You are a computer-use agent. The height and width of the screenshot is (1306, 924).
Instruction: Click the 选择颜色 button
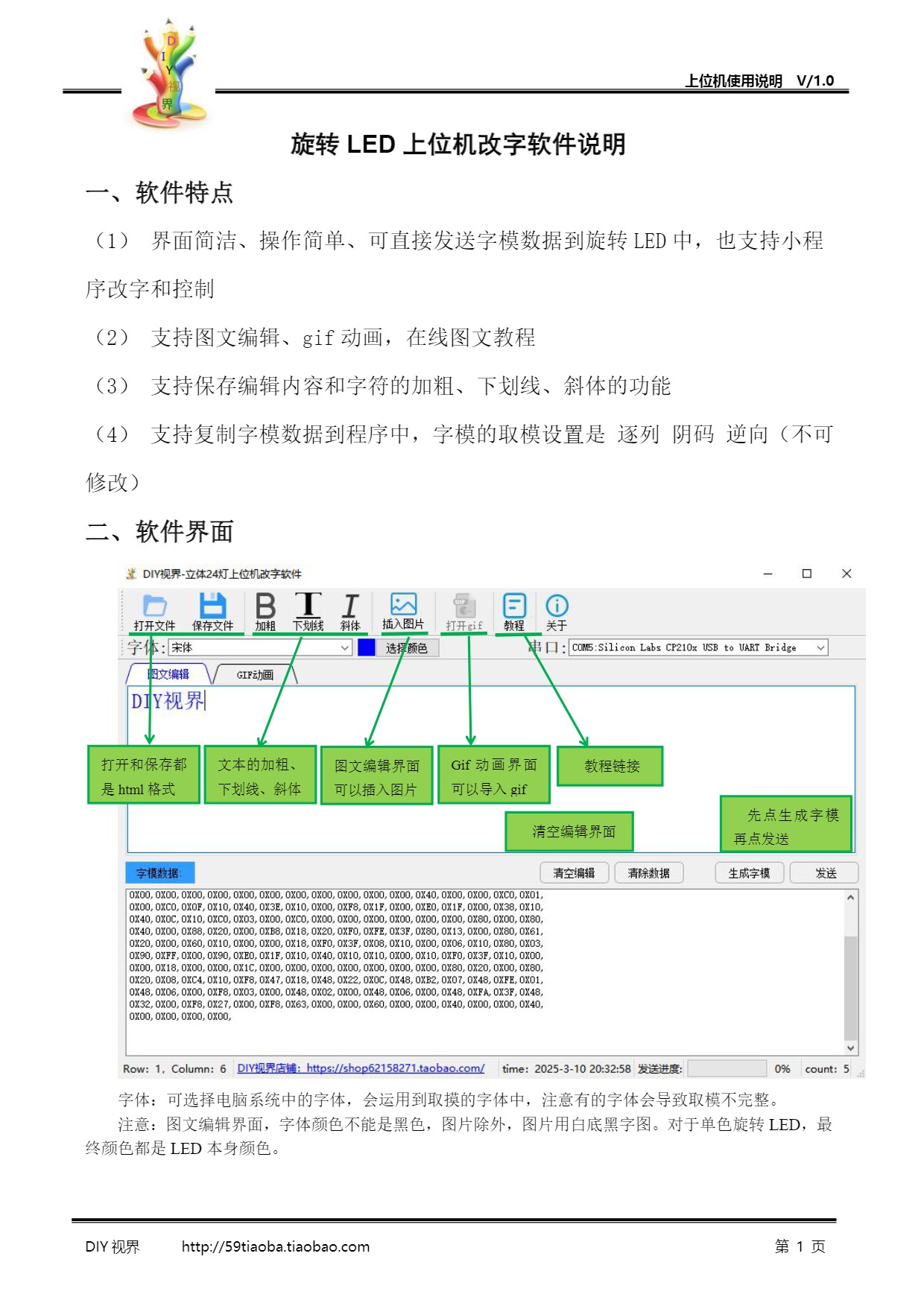pos(407,648)
